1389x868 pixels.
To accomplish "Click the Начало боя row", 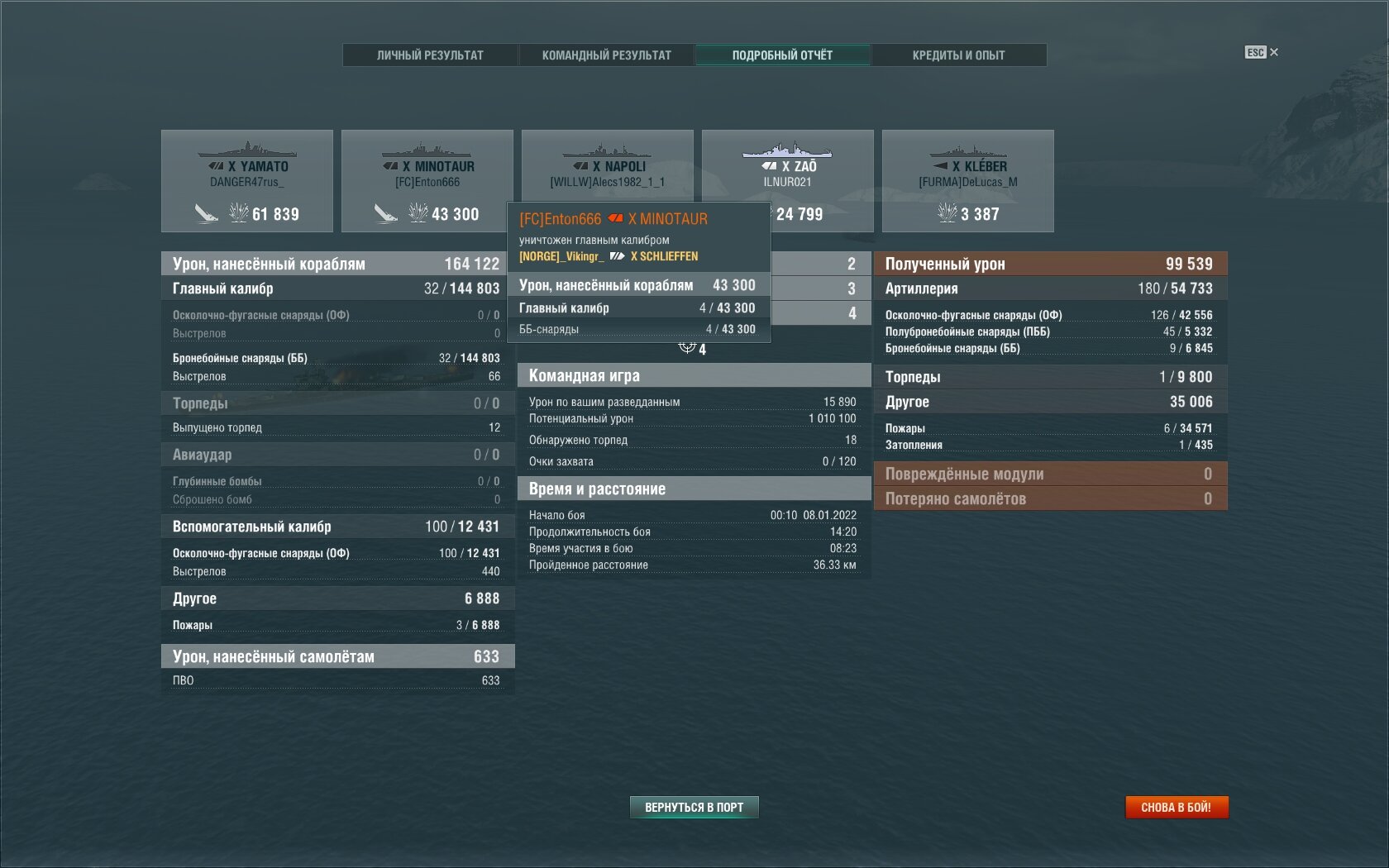I will pos(693,515).
